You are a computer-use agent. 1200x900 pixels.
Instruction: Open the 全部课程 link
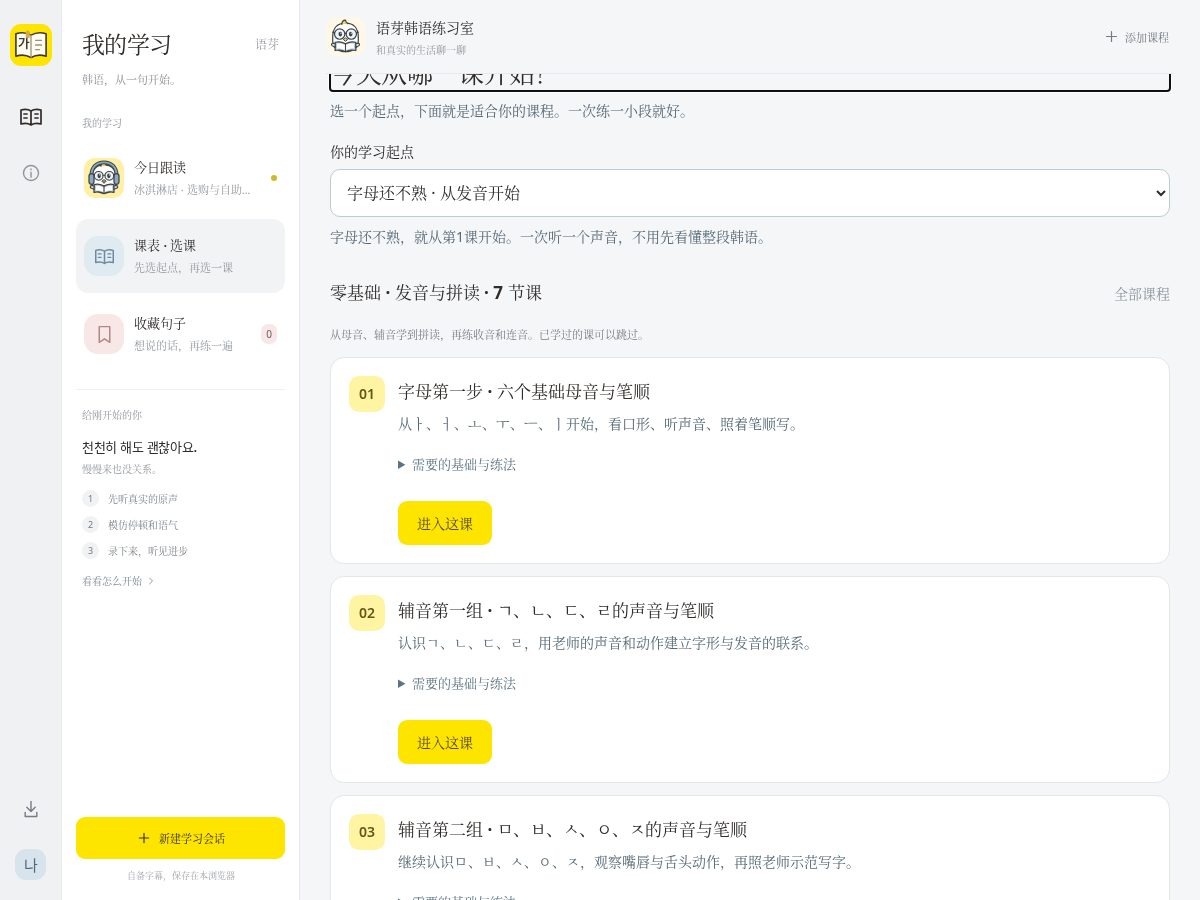coord(1142,294)
